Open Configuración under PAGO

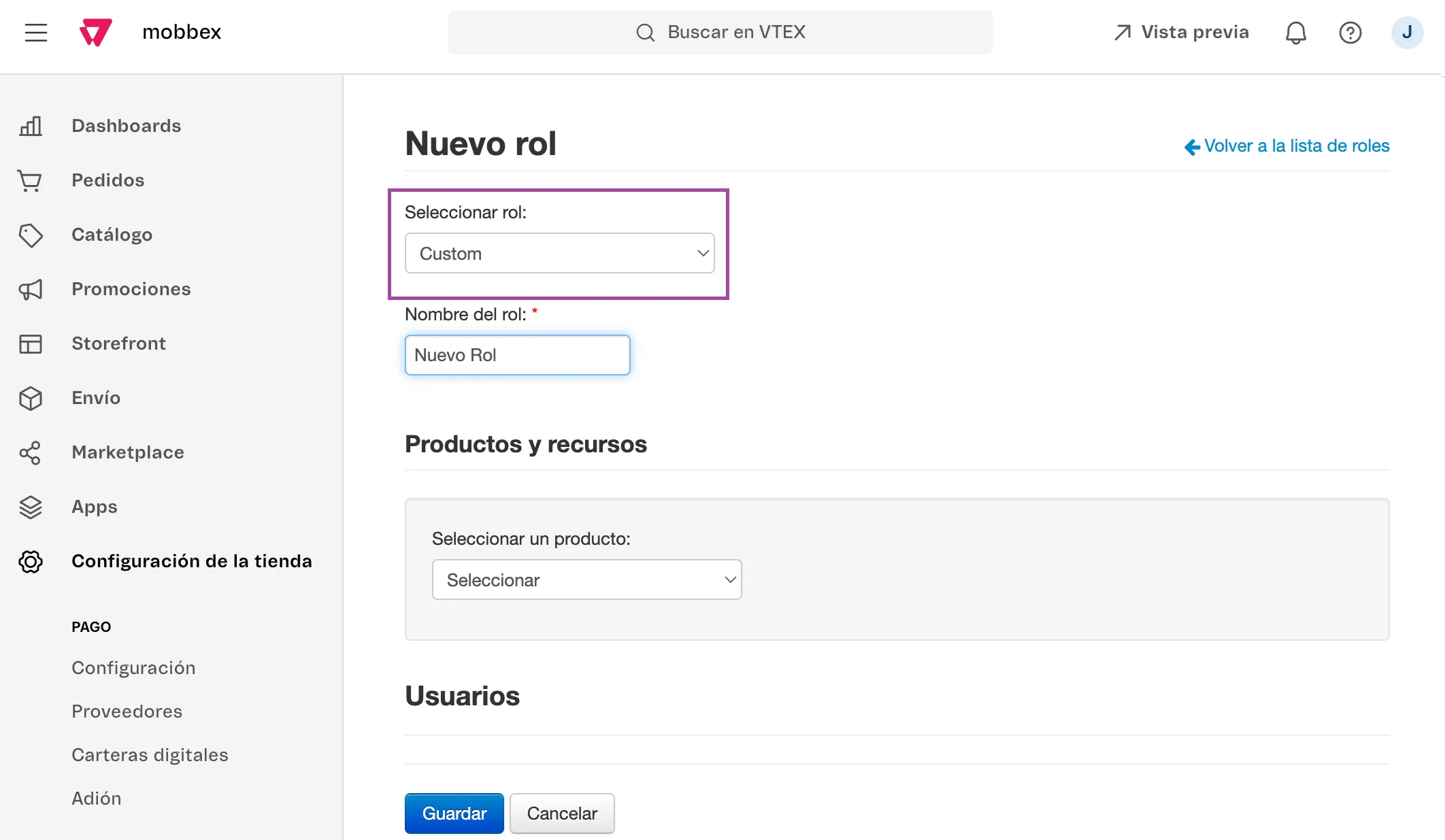coord(133,668)
